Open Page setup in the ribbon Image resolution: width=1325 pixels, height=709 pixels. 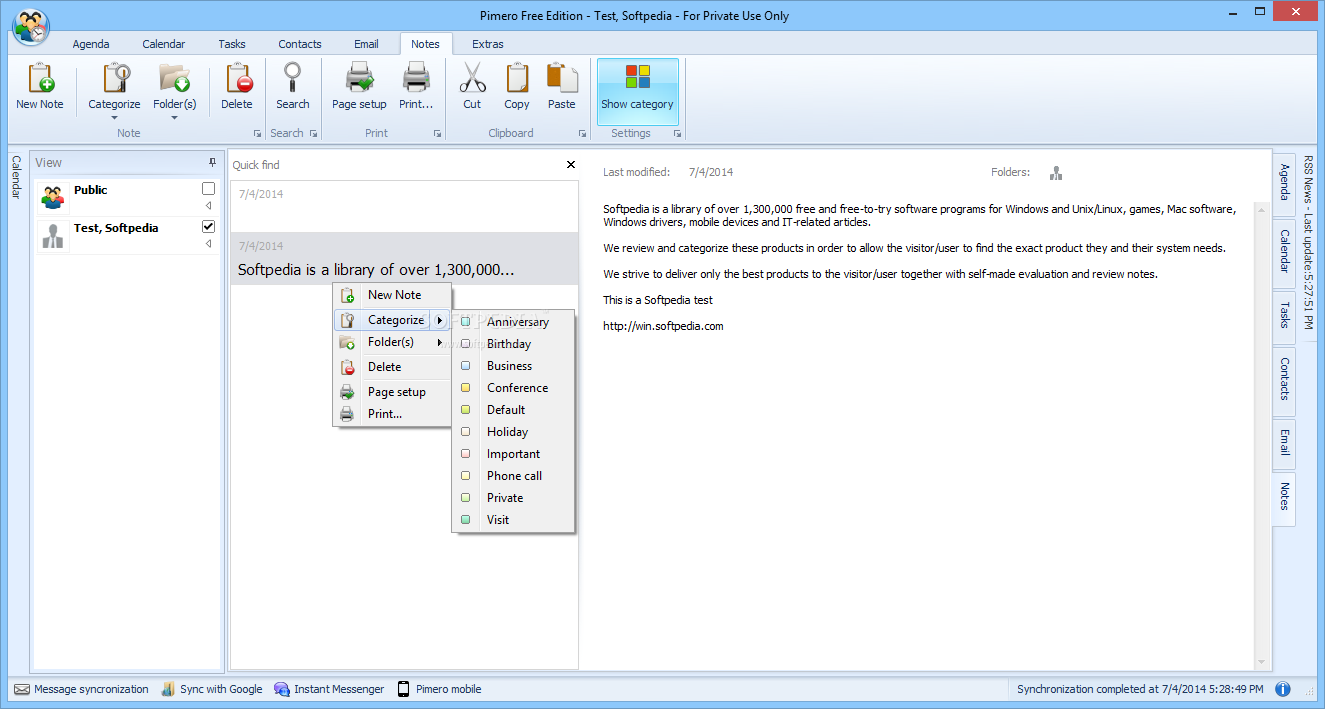click(359, 86)
